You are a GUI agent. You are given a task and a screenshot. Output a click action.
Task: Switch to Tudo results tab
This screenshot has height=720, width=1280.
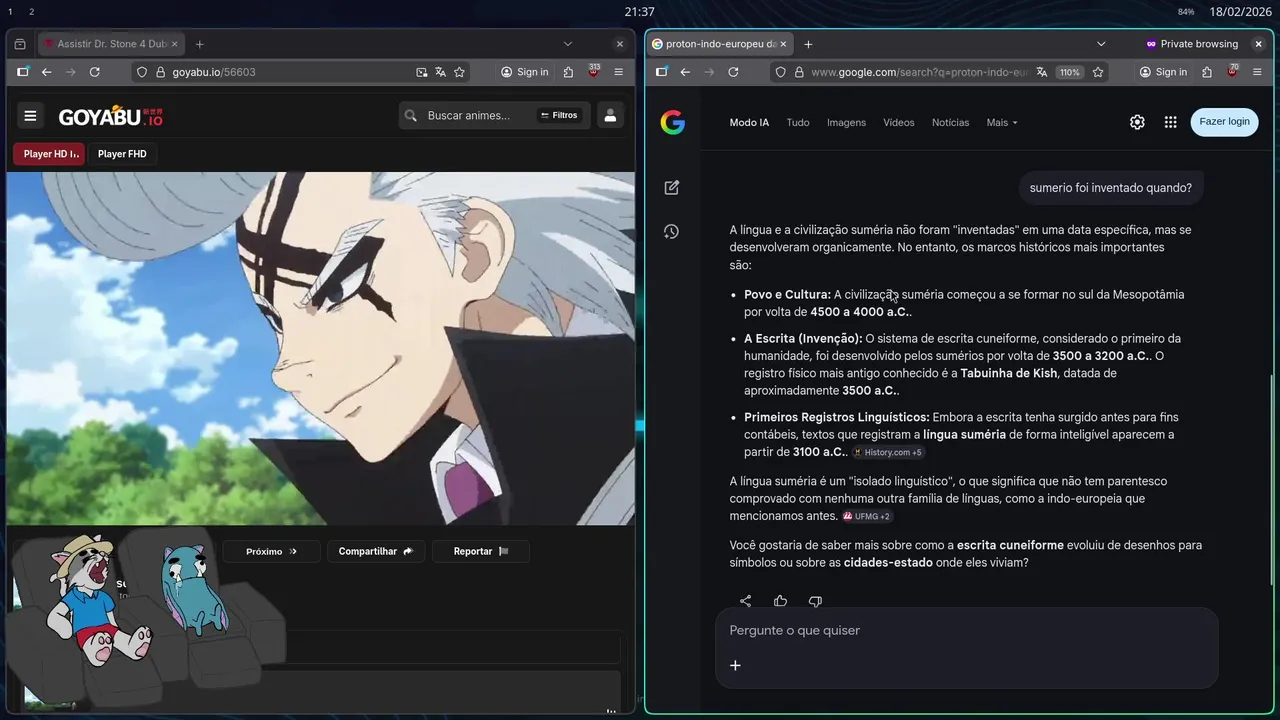(x=798, y=122)
